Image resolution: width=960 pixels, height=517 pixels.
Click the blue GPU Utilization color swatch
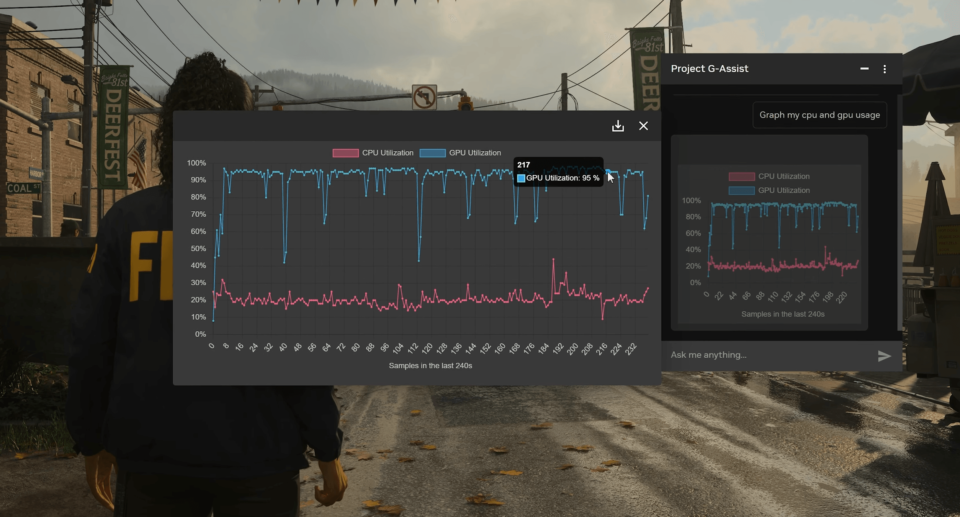pyautogui.click(x=433, y=153)
